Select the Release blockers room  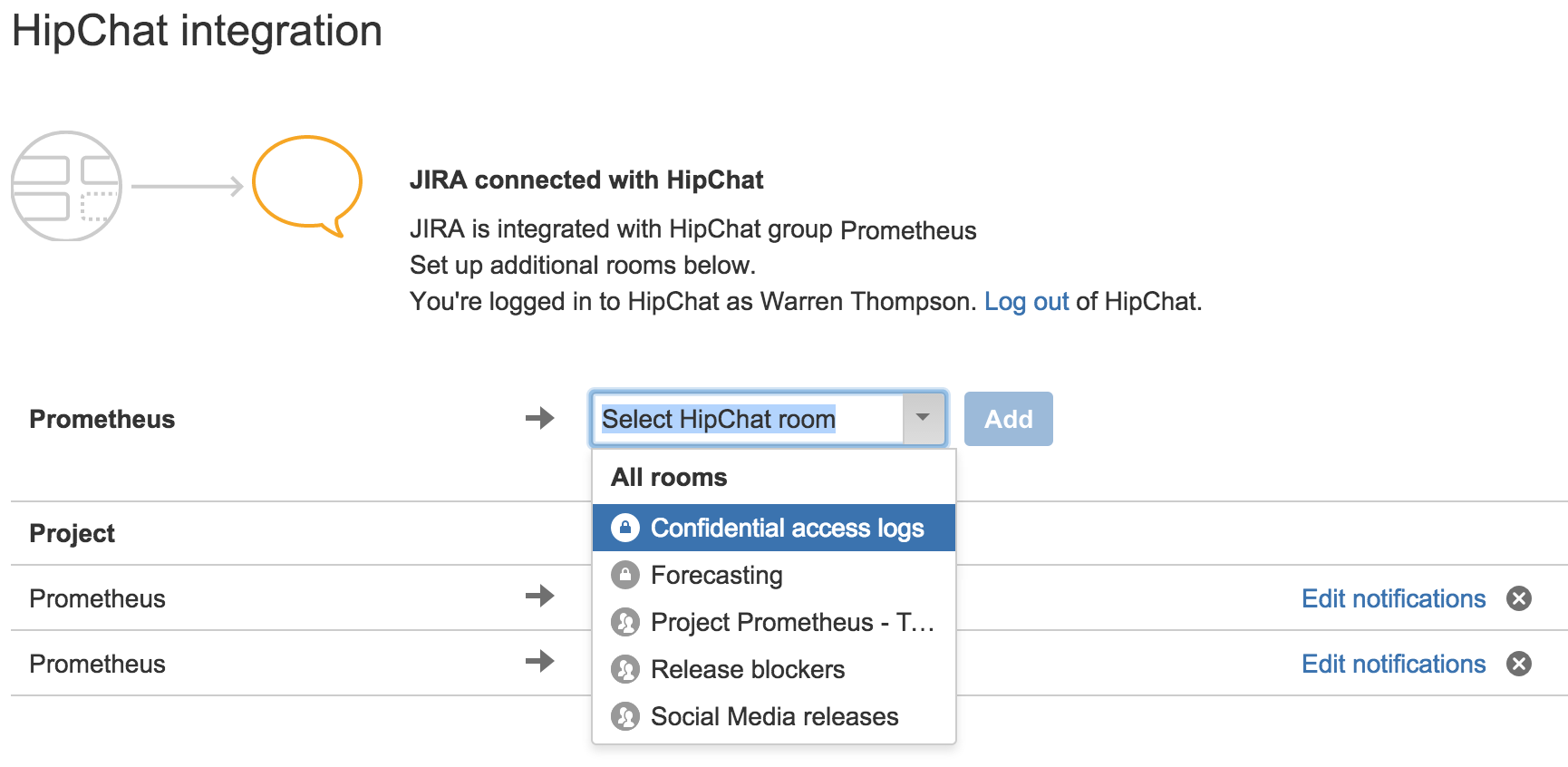[x=774, y=669]
